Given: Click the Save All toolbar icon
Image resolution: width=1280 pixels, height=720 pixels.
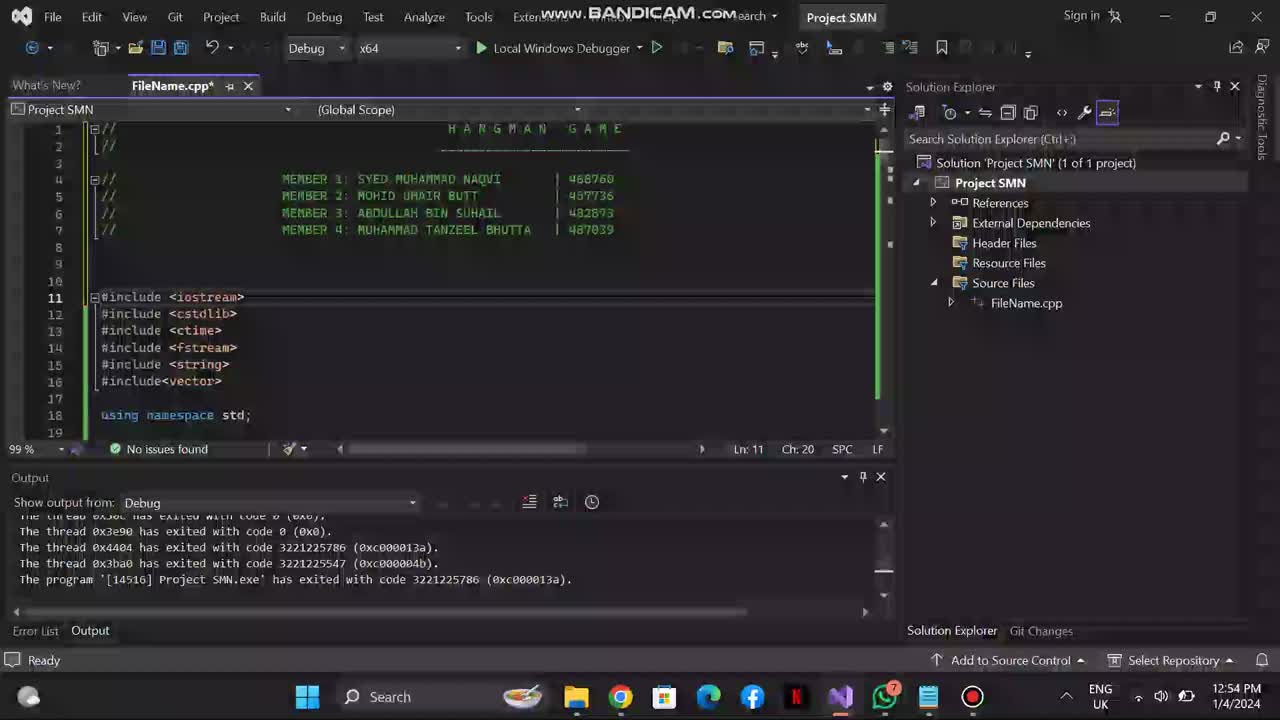Looking at the screenshot, I should (181, 48).
